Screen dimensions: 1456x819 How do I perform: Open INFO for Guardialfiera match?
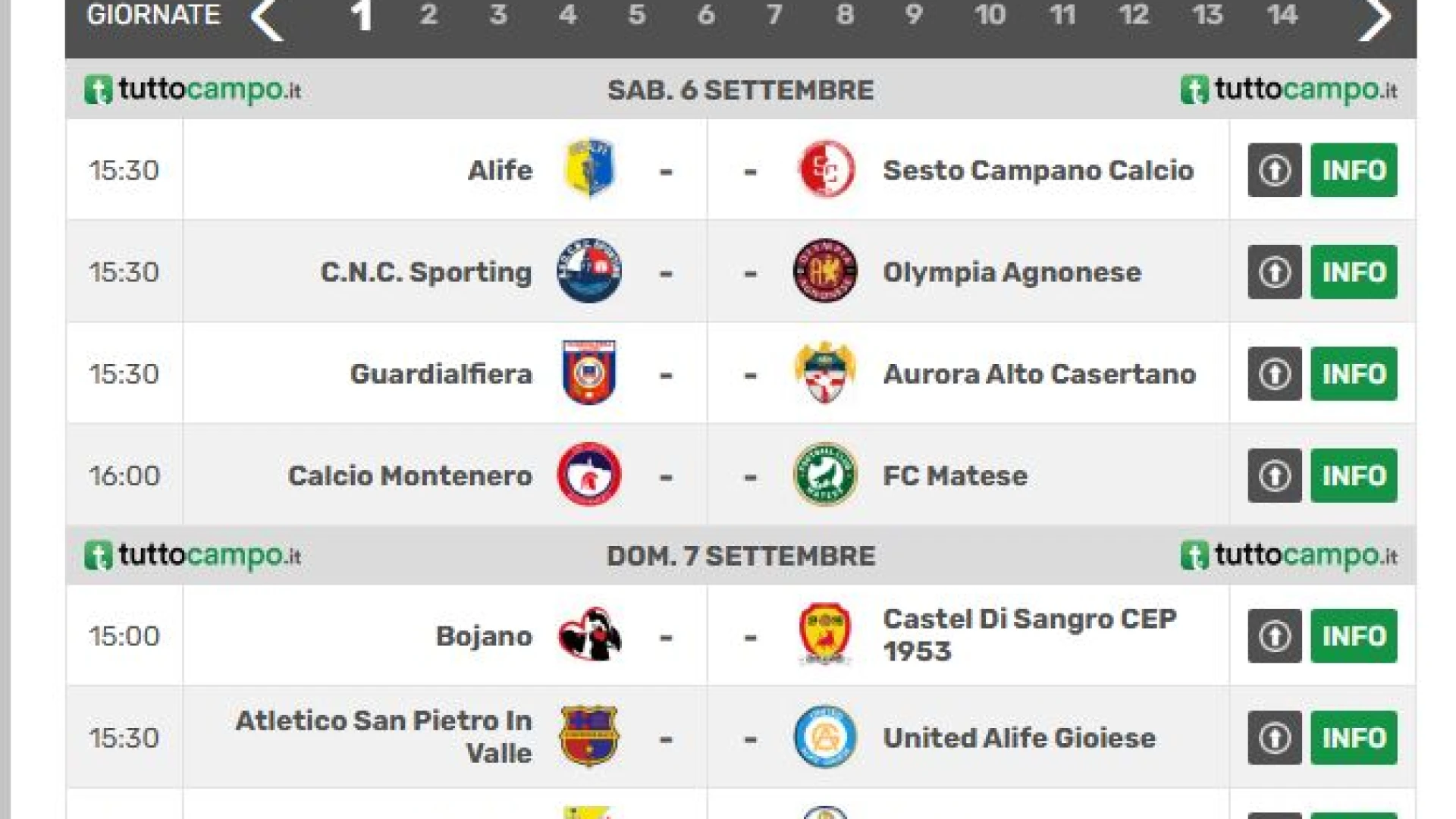pyautogui.click(x=1354, y=374)
